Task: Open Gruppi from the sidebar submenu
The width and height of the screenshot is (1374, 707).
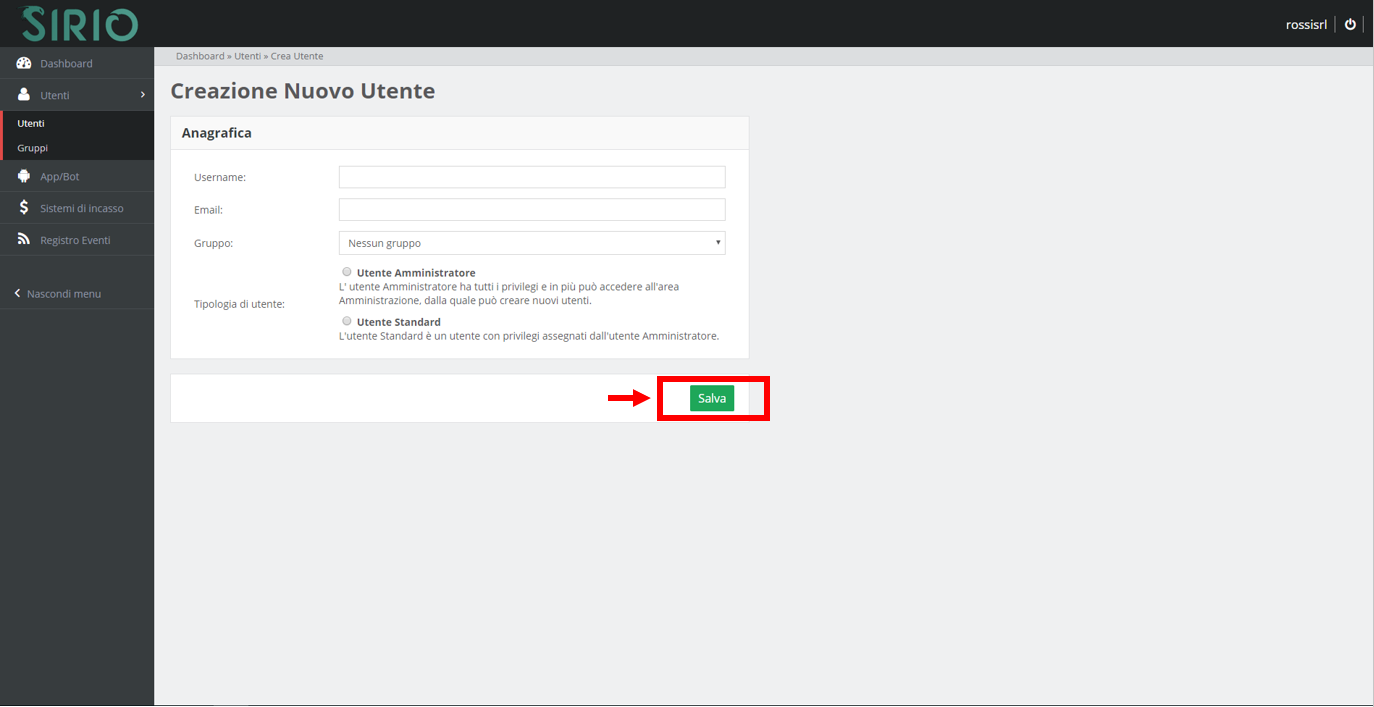Action: coord(31,147)
